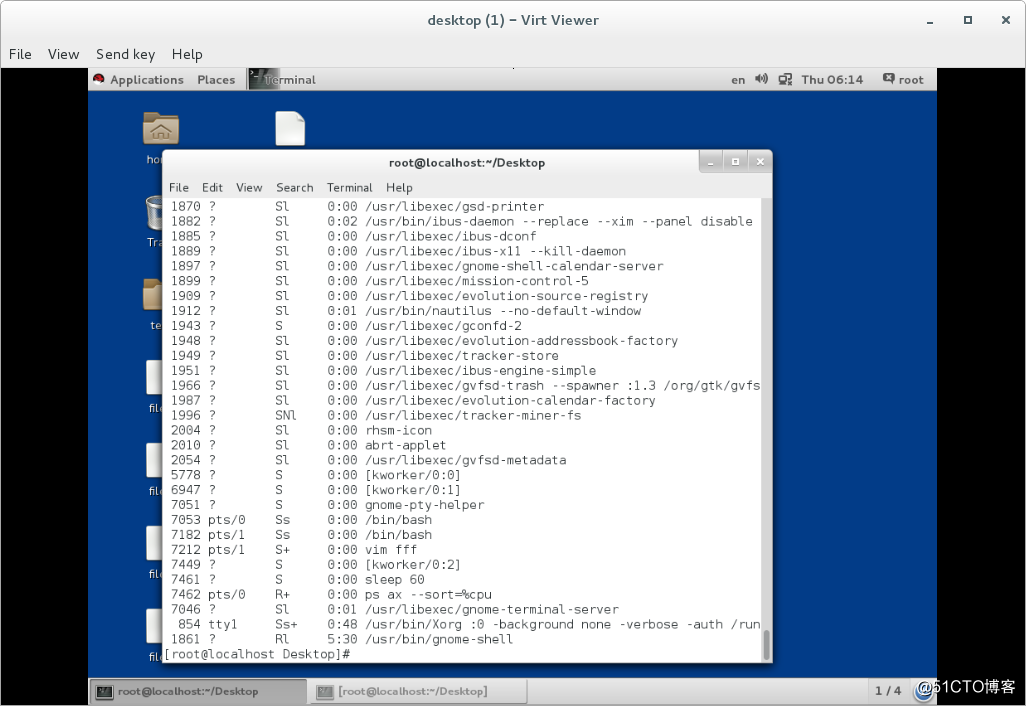This screenshot has height=706, width=1026.
Task: Open the terminal View menu
Action: [249, 188]
